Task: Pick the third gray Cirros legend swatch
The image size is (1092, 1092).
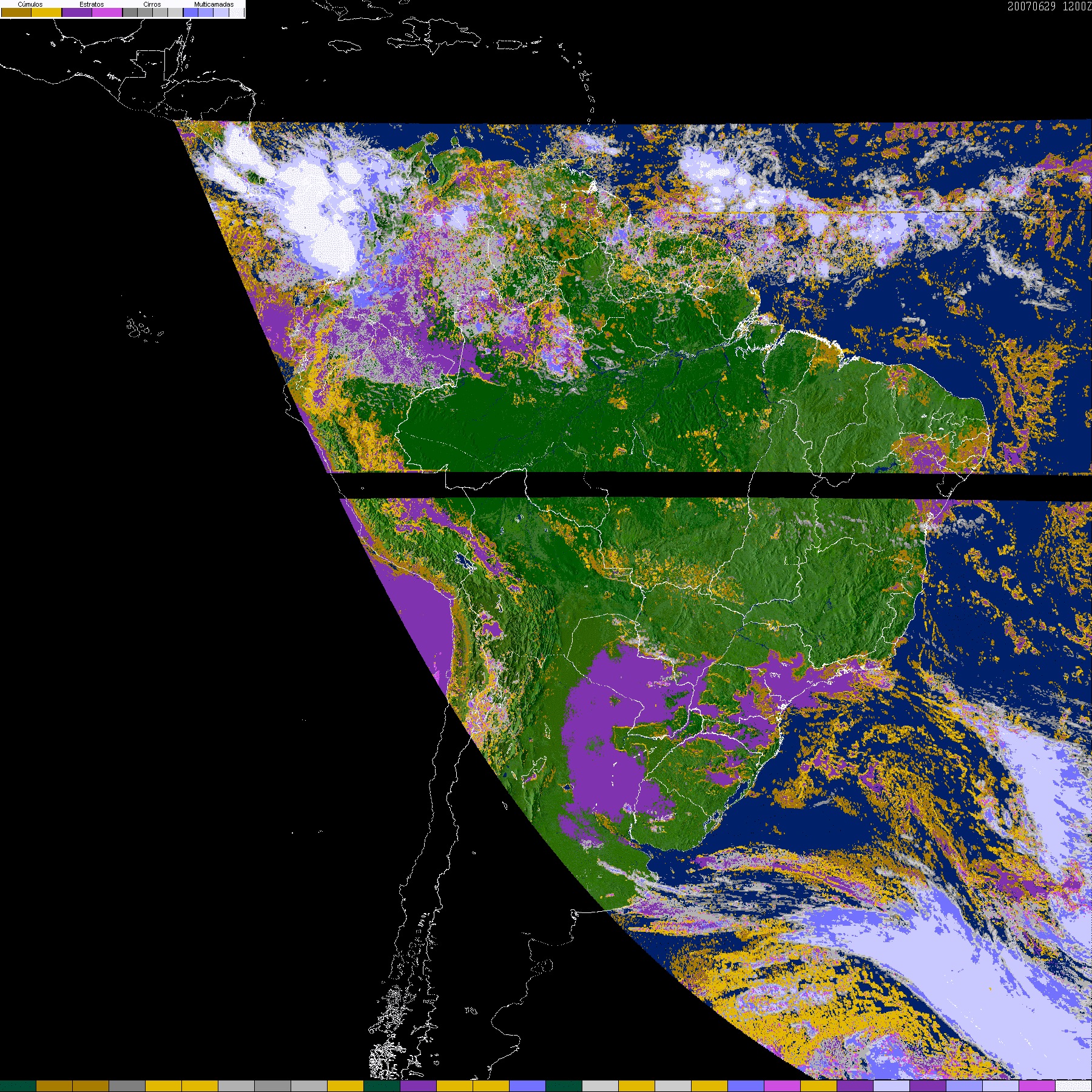Action: click(x=160, y=13)
